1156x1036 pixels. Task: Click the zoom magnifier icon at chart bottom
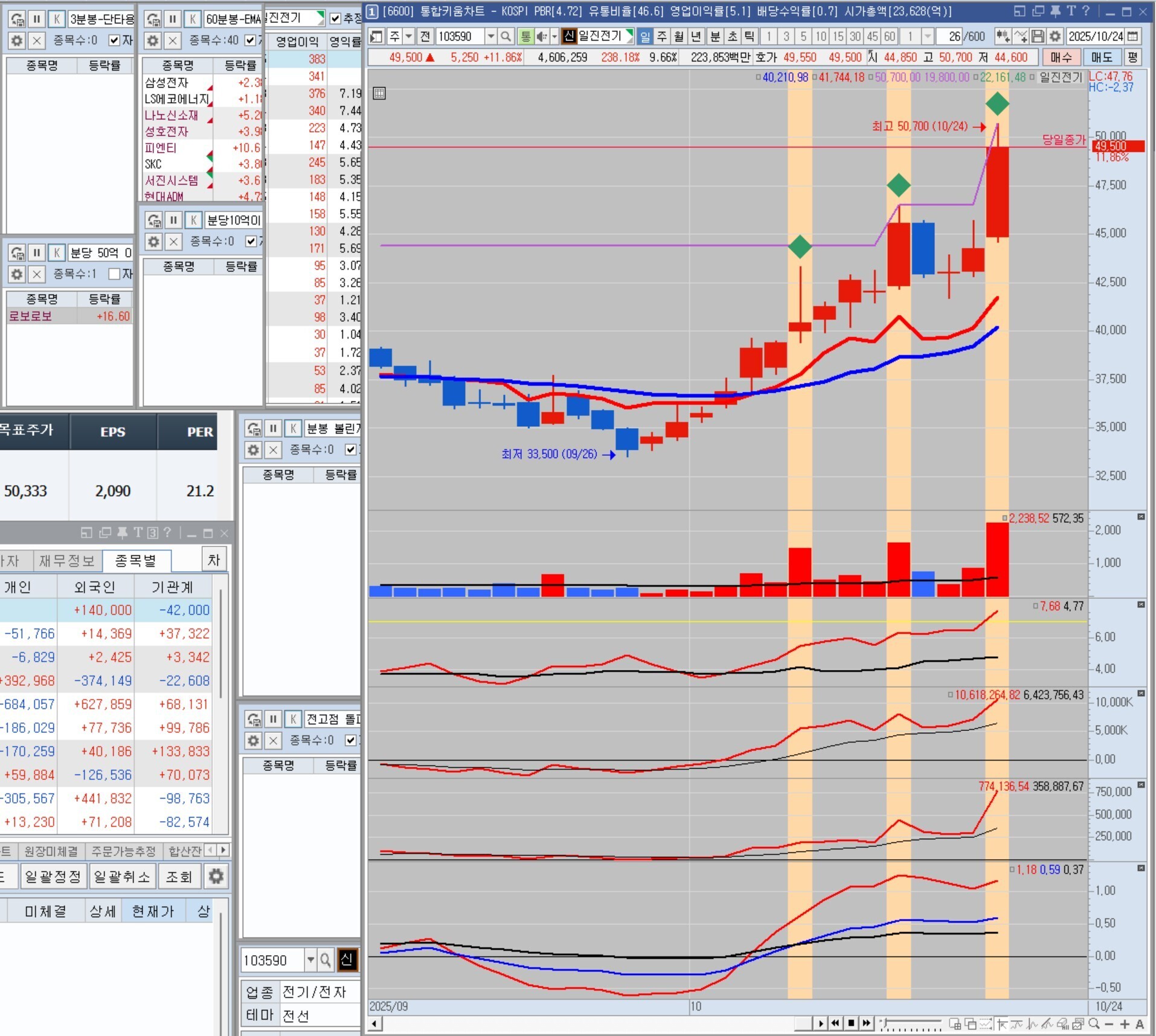(x=1094, y=1024)
